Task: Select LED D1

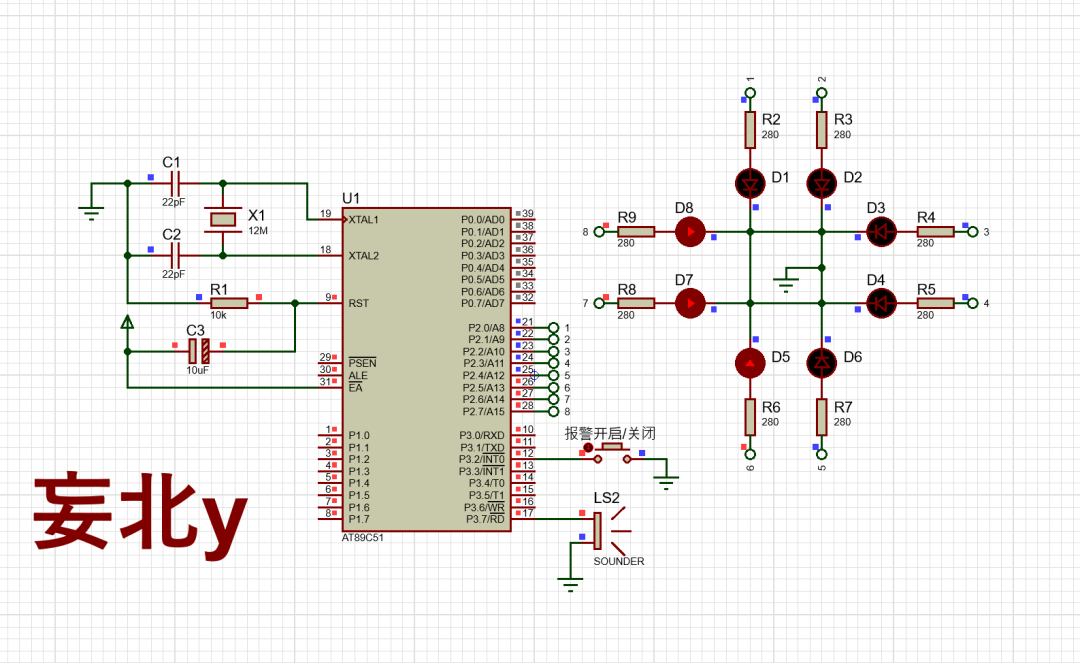Action: [x=750, y=184]
